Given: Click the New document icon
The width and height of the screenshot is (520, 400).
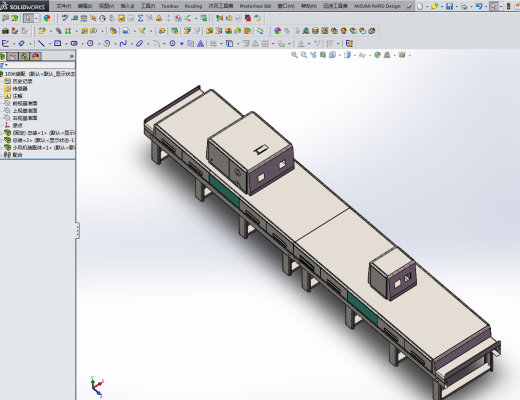Looking at the screenshot, I should click(x=420, y=6).
